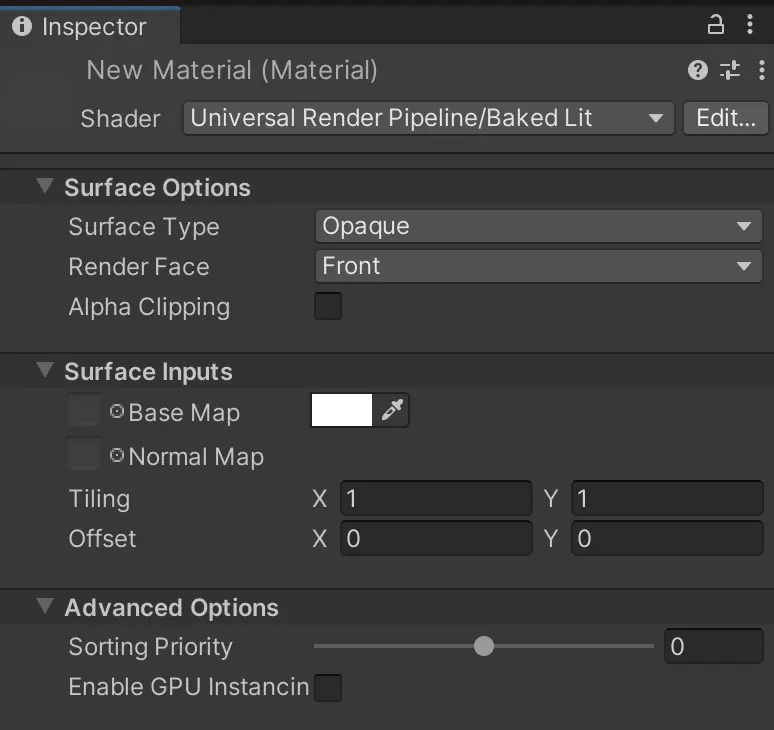Open the Surface Type dropdown
The image size is (774, 730).
pyautogui.click(x=537, y=226)
